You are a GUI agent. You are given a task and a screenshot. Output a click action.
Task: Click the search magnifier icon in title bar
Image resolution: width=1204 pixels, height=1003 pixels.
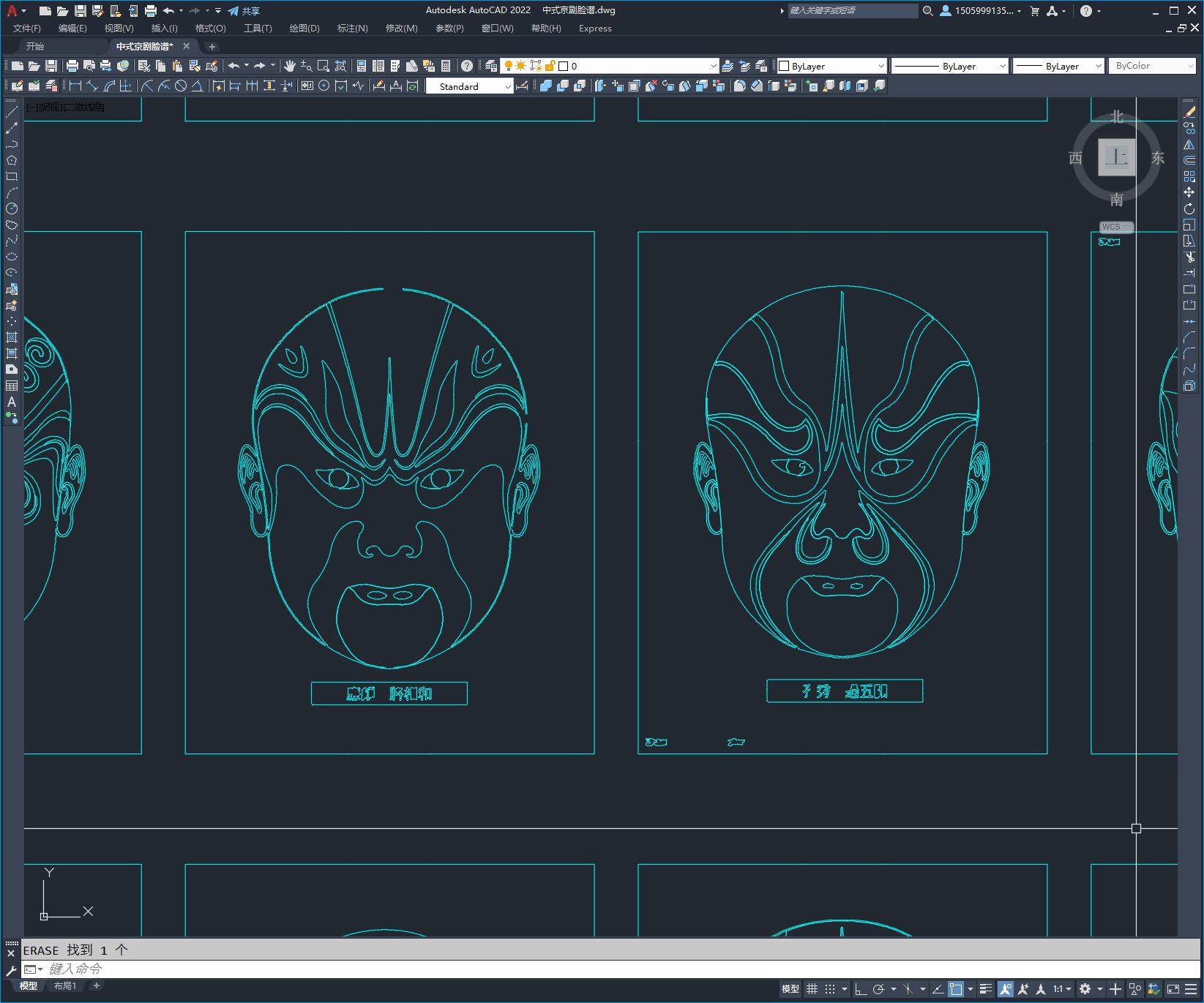[x=927, y=10]
